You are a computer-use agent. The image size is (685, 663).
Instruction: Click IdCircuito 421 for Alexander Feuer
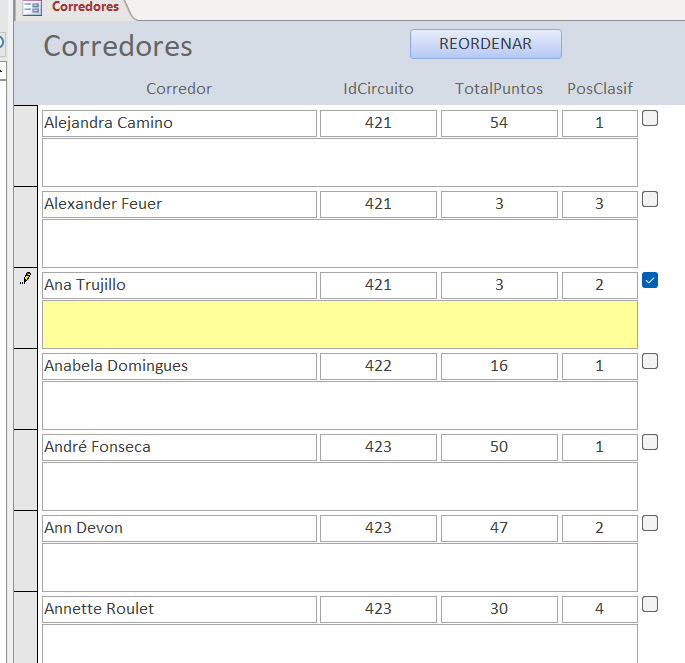point(378,204)
